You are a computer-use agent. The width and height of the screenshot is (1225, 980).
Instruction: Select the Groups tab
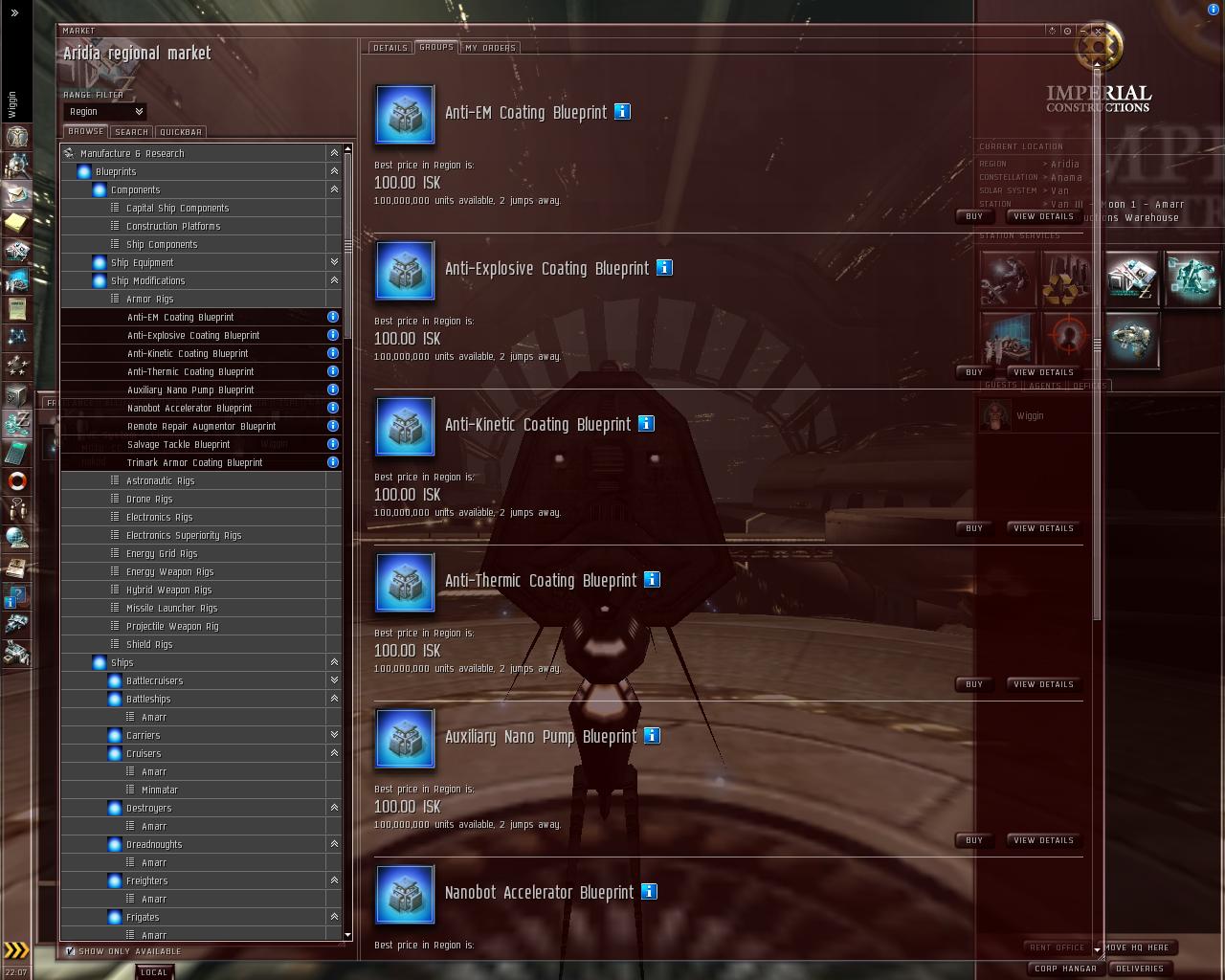coord(436,47)
